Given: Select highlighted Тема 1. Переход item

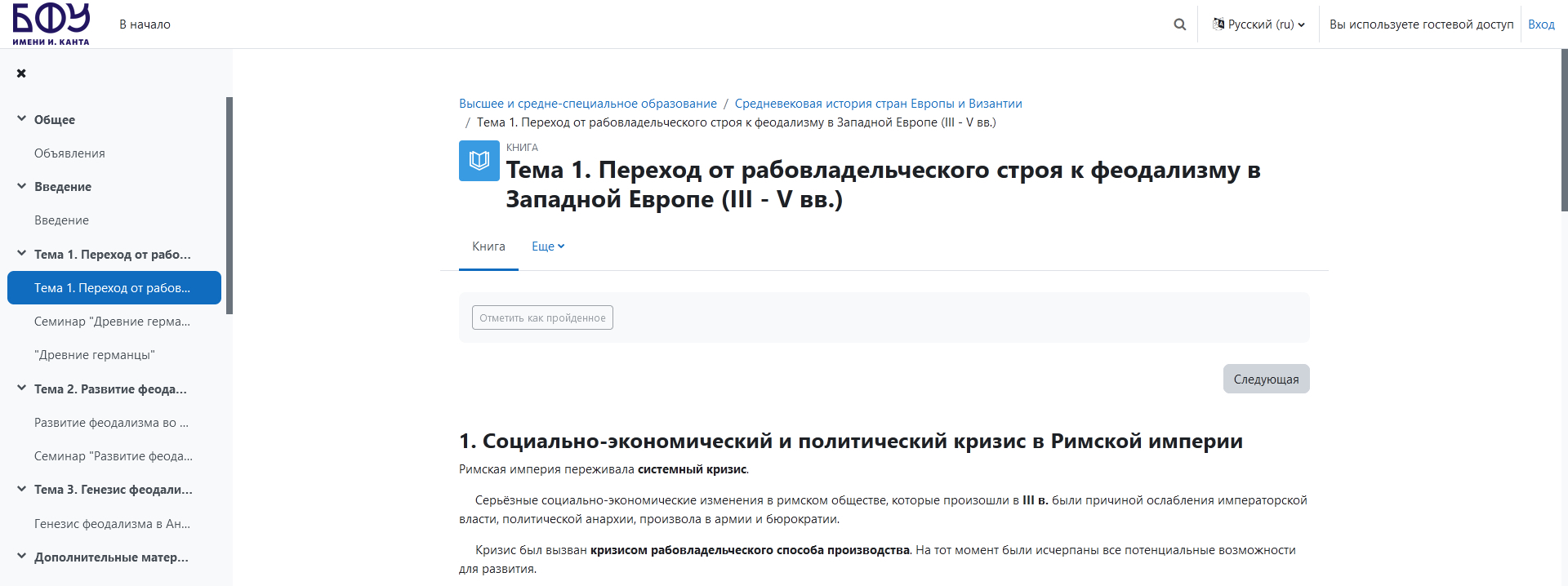Looking at the screenshot, I should [114, 288].
